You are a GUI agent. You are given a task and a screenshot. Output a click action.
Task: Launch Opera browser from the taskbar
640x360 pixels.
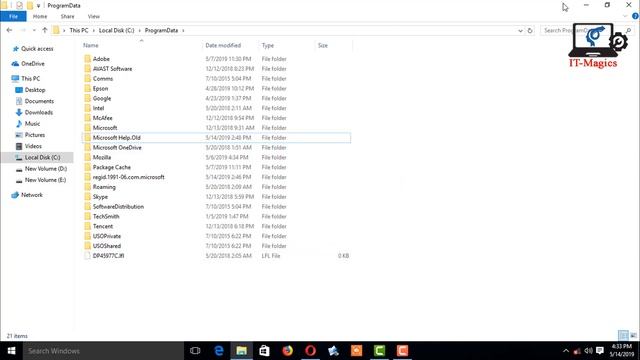pos(310,351)
